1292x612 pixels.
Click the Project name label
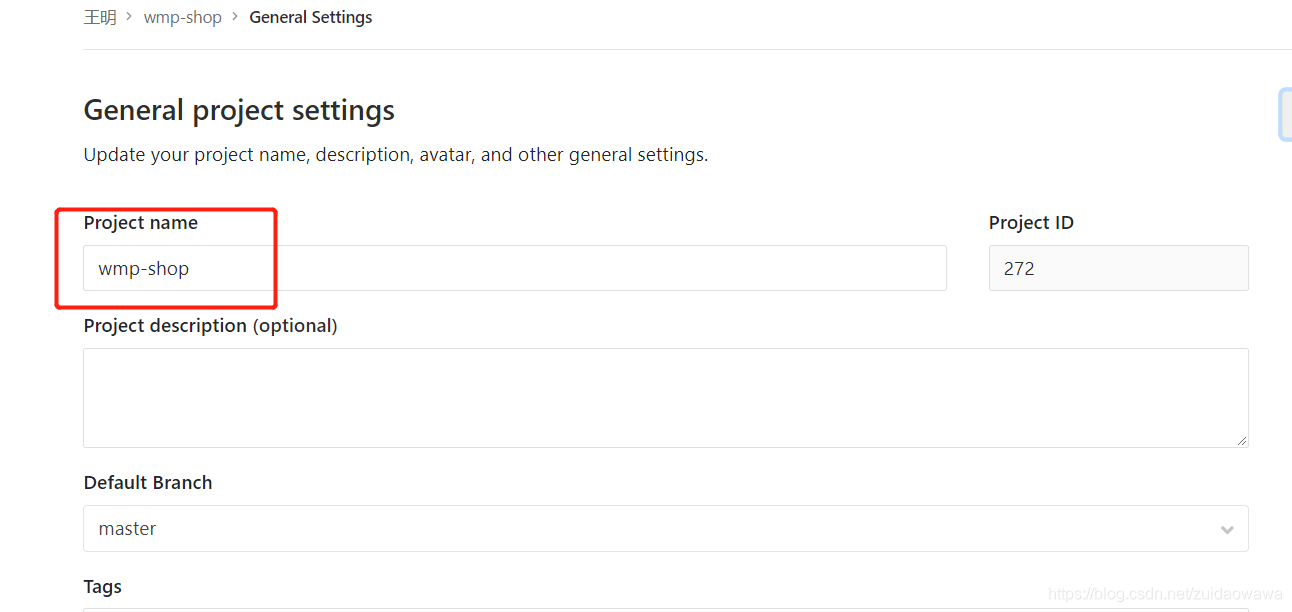[x=141, y=223]
